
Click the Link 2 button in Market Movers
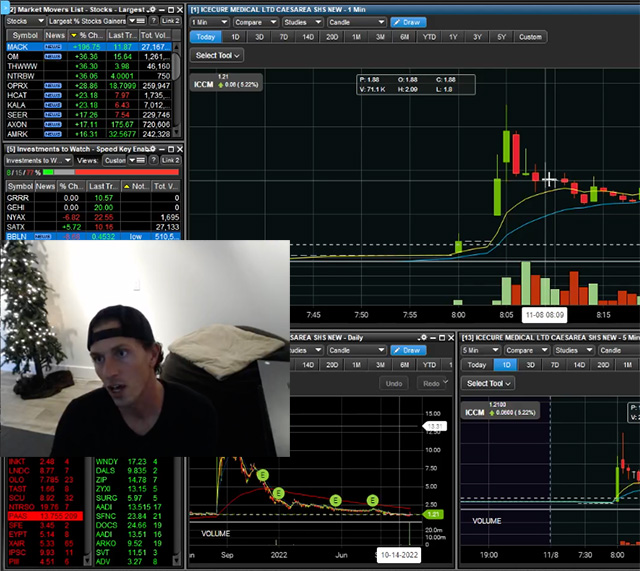pyautogui.click(x=170, y=21)
